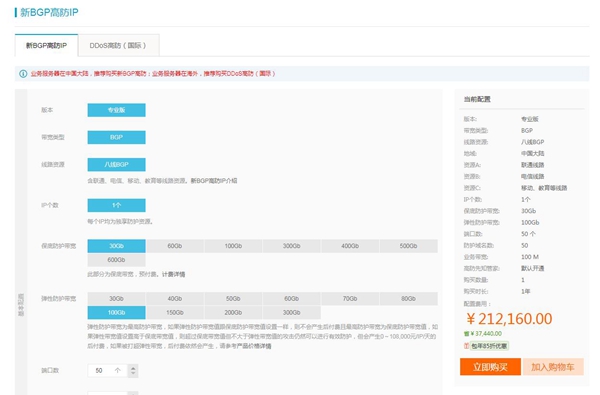Select the BGP bandwidth type option
Image resolution: width=600 pixels, height=395 pixels.
pyautogui.click(x=116, y=137)
